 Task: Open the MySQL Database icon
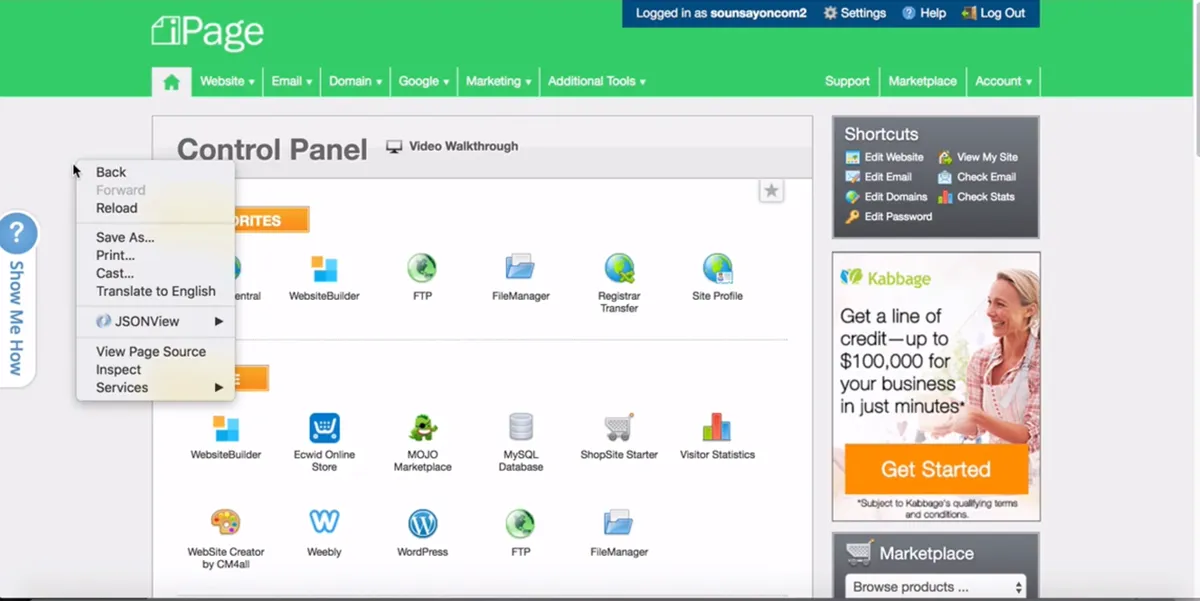pyautogui.click(x=521, y=427)
